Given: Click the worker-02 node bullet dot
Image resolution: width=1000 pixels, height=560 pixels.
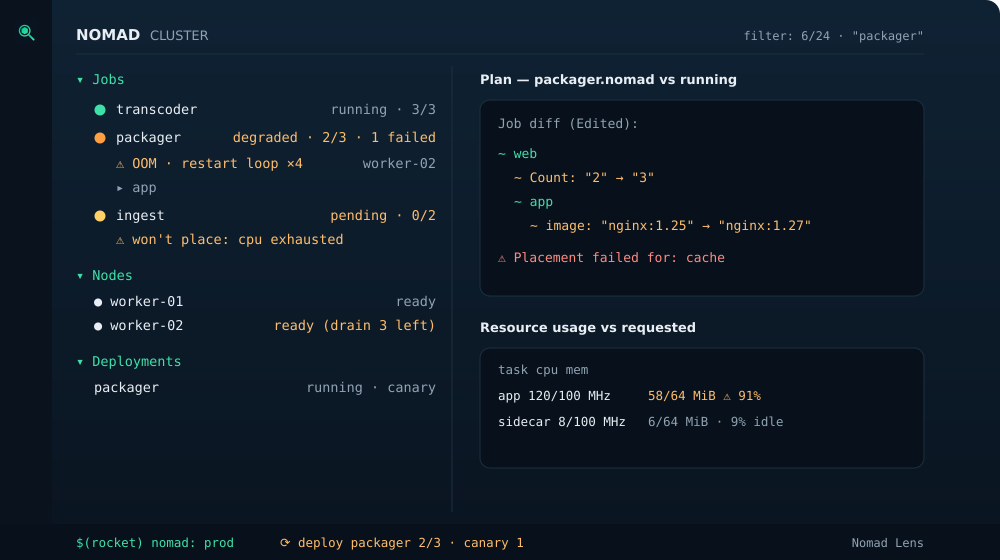Looking at the screenshot, I should pyautogui.click(x=98, y=327).
